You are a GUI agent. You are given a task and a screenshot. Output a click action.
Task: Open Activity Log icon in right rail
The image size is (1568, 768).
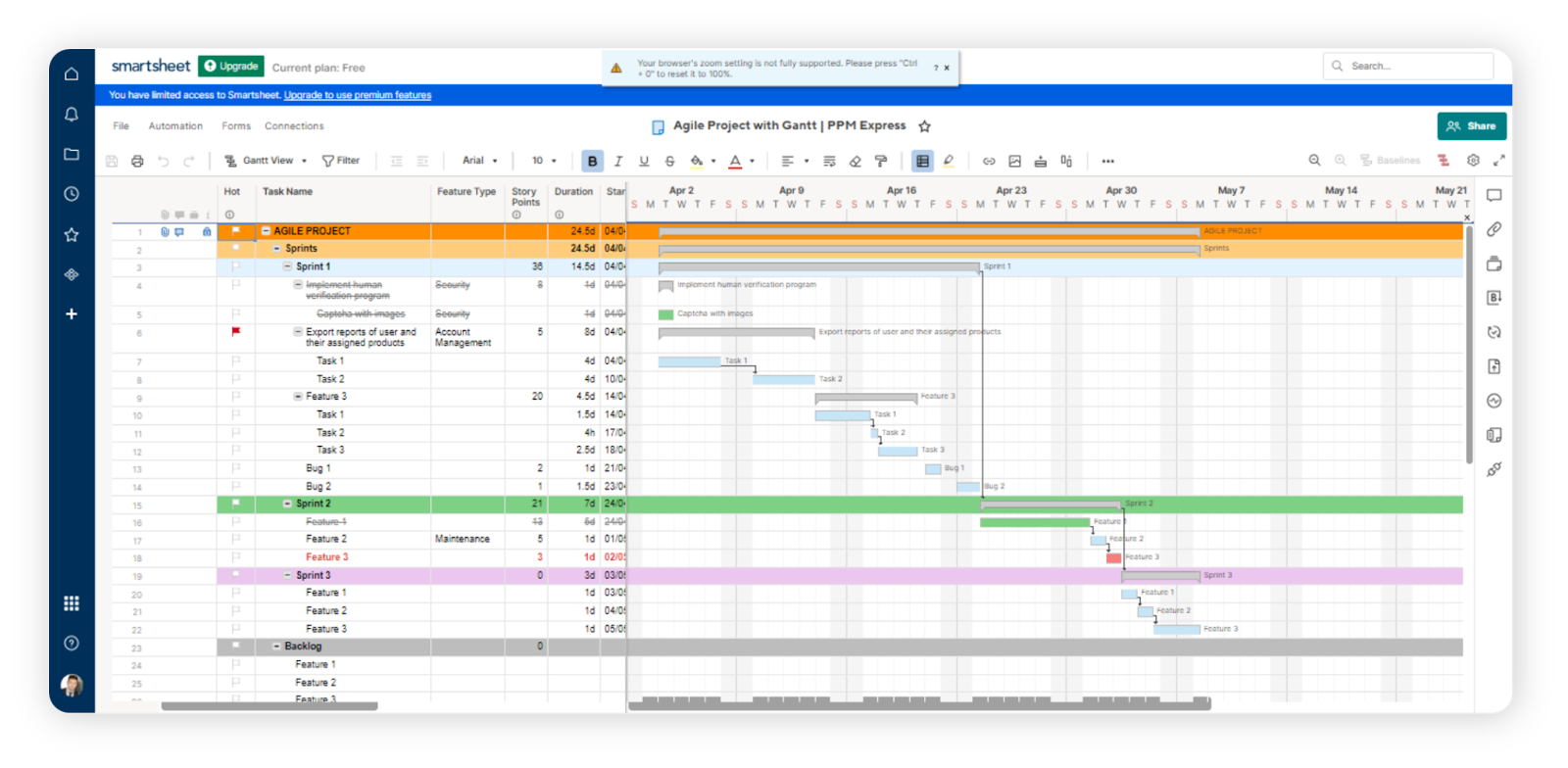click(x=1494, y=401)
